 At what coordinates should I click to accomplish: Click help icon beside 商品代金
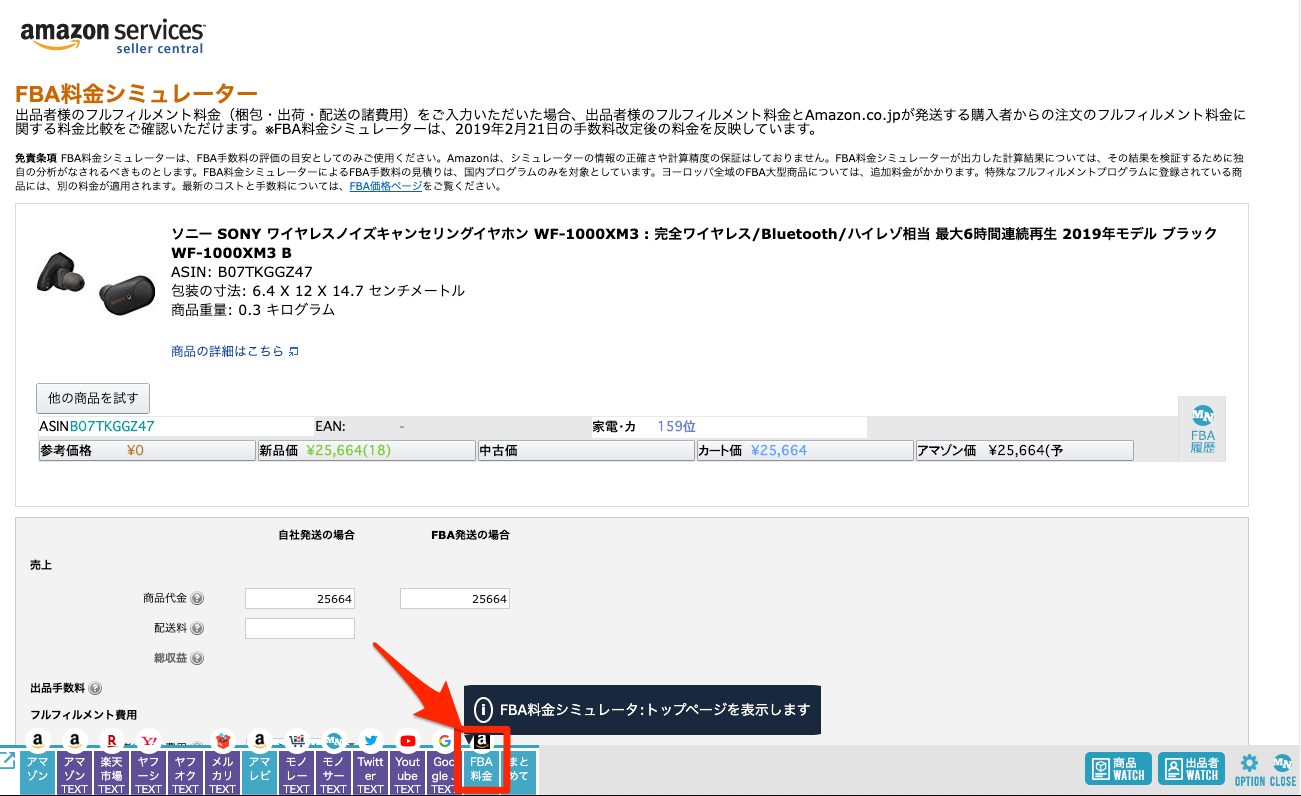197,599
